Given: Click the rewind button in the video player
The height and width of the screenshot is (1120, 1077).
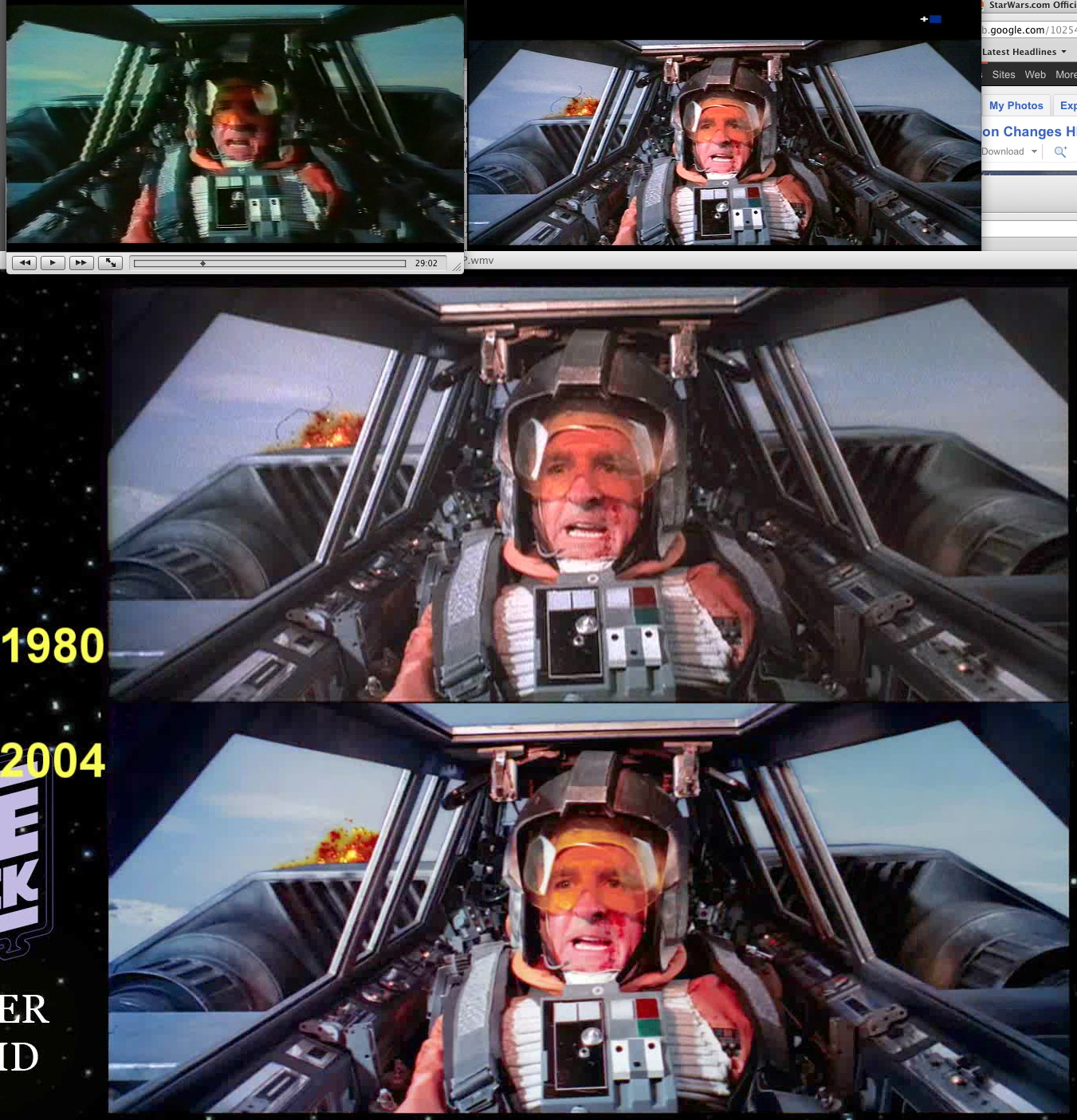Looking at the screenshot, I should [x=24, y=263].
